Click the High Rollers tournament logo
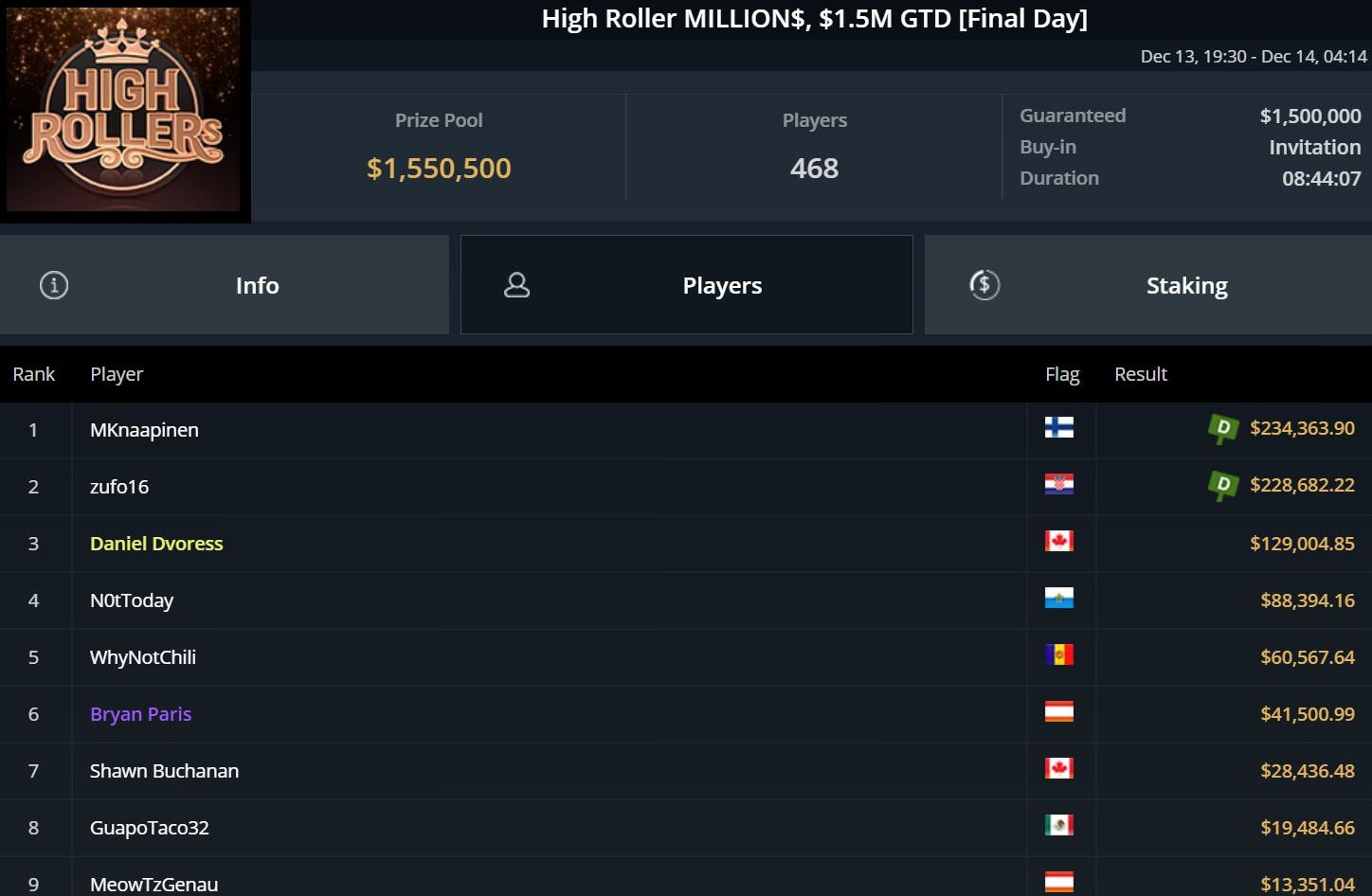The height and width of the screenshot is (896, 1372). [x=124, y=110]
